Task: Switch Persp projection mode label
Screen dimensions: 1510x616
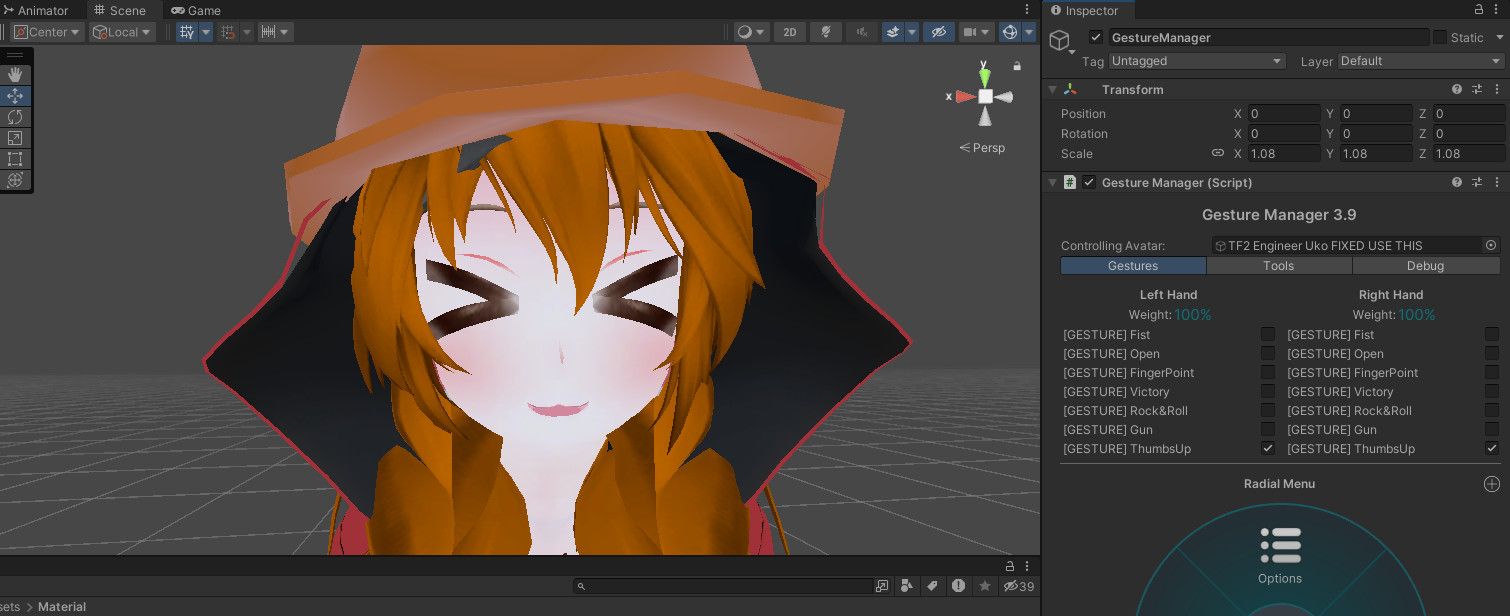Action: [982, 147]
